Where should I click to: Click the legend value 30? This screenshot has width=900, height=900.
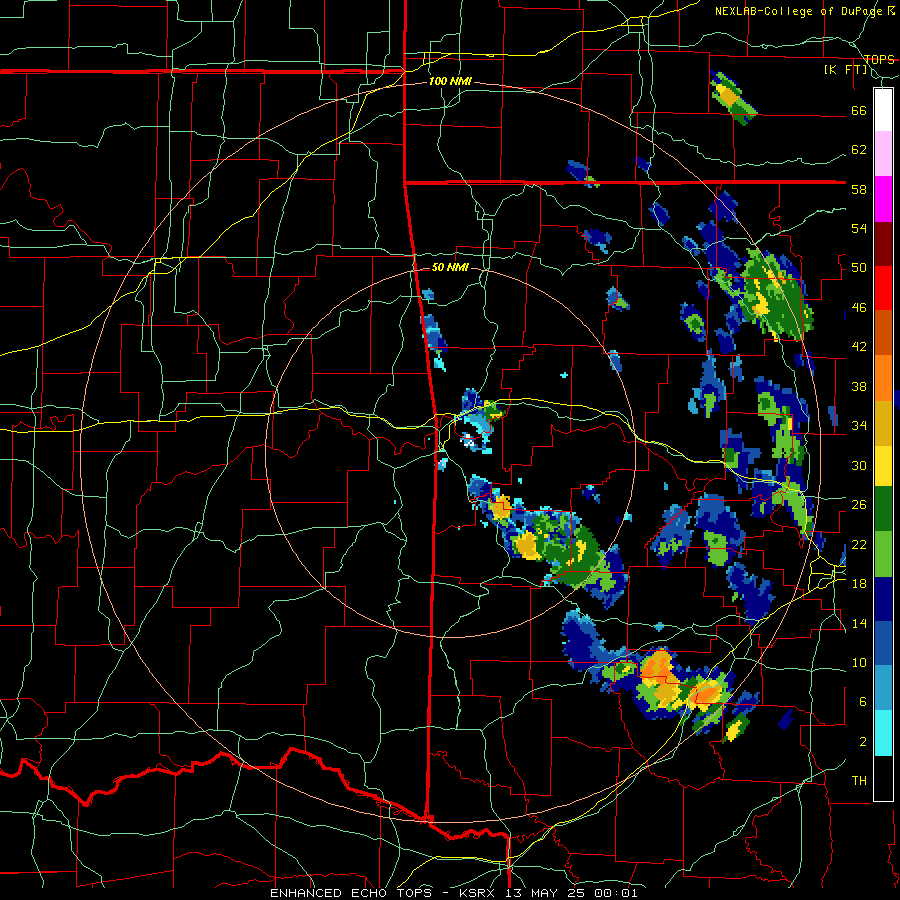click(859, 465)
